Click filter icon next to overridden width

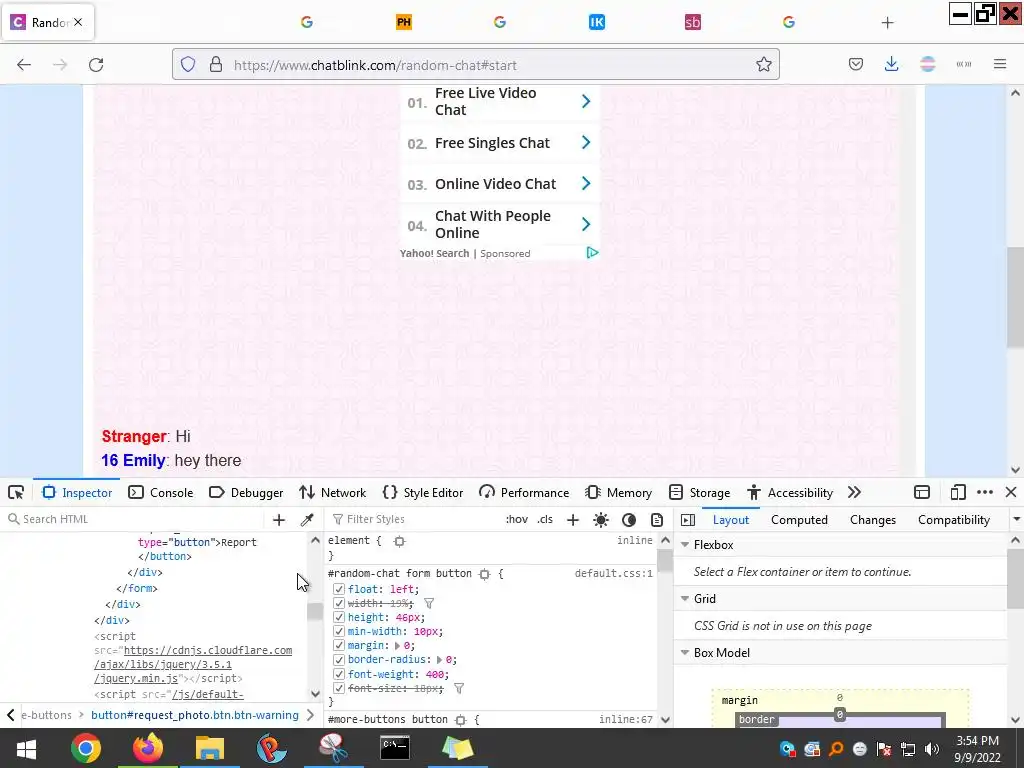429,603
